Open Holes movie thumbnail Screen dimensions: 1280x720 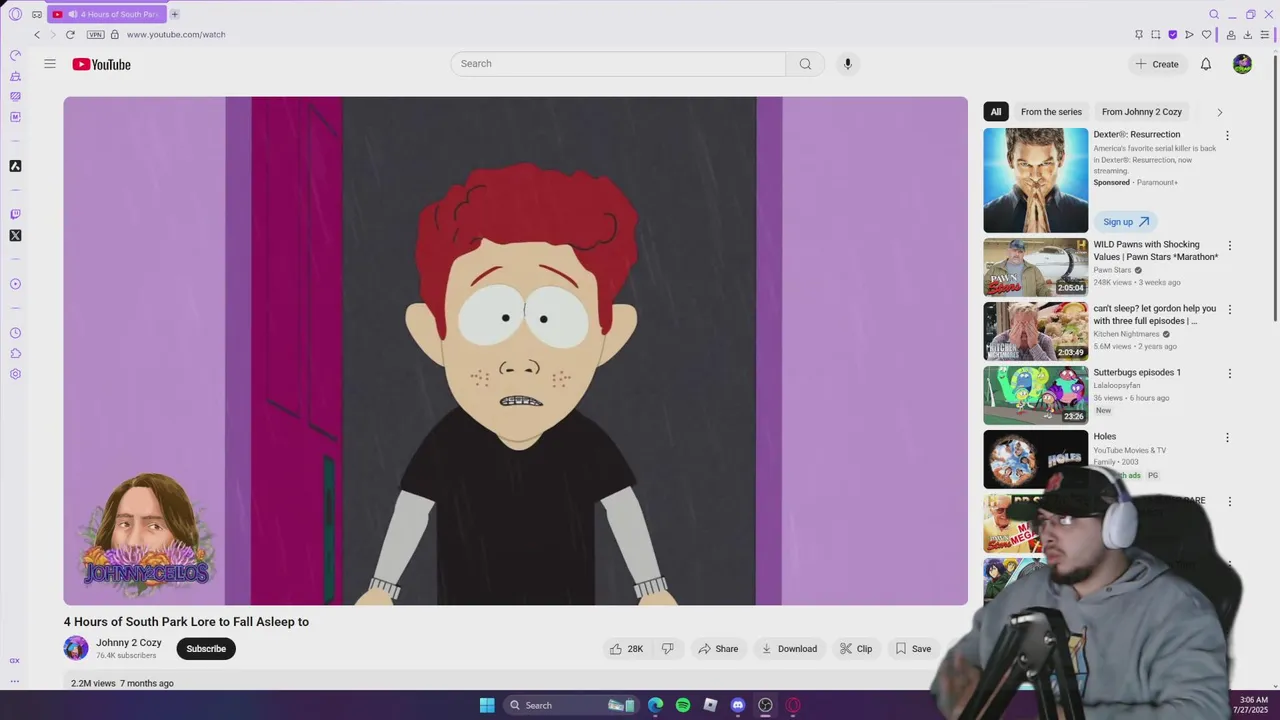(1036, 459)
